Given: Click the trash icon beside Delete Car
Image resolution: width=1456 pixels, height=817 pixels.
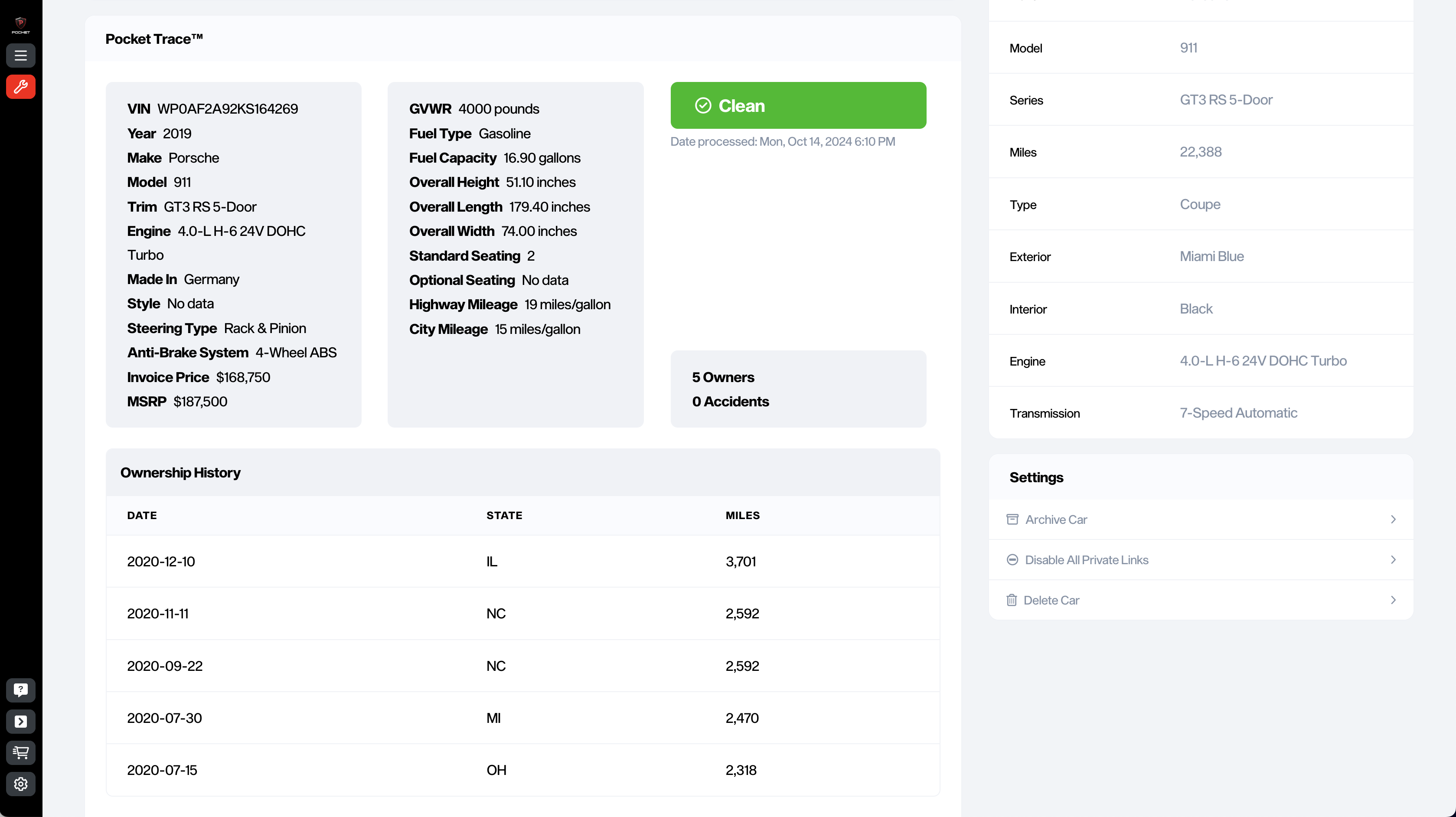Looking at the screenshot, I should coord(1012,600).
